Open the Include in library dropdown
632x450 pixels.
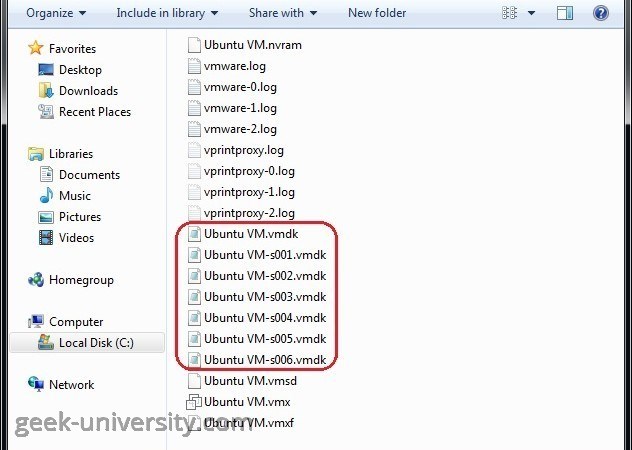(x=167, y=13)
